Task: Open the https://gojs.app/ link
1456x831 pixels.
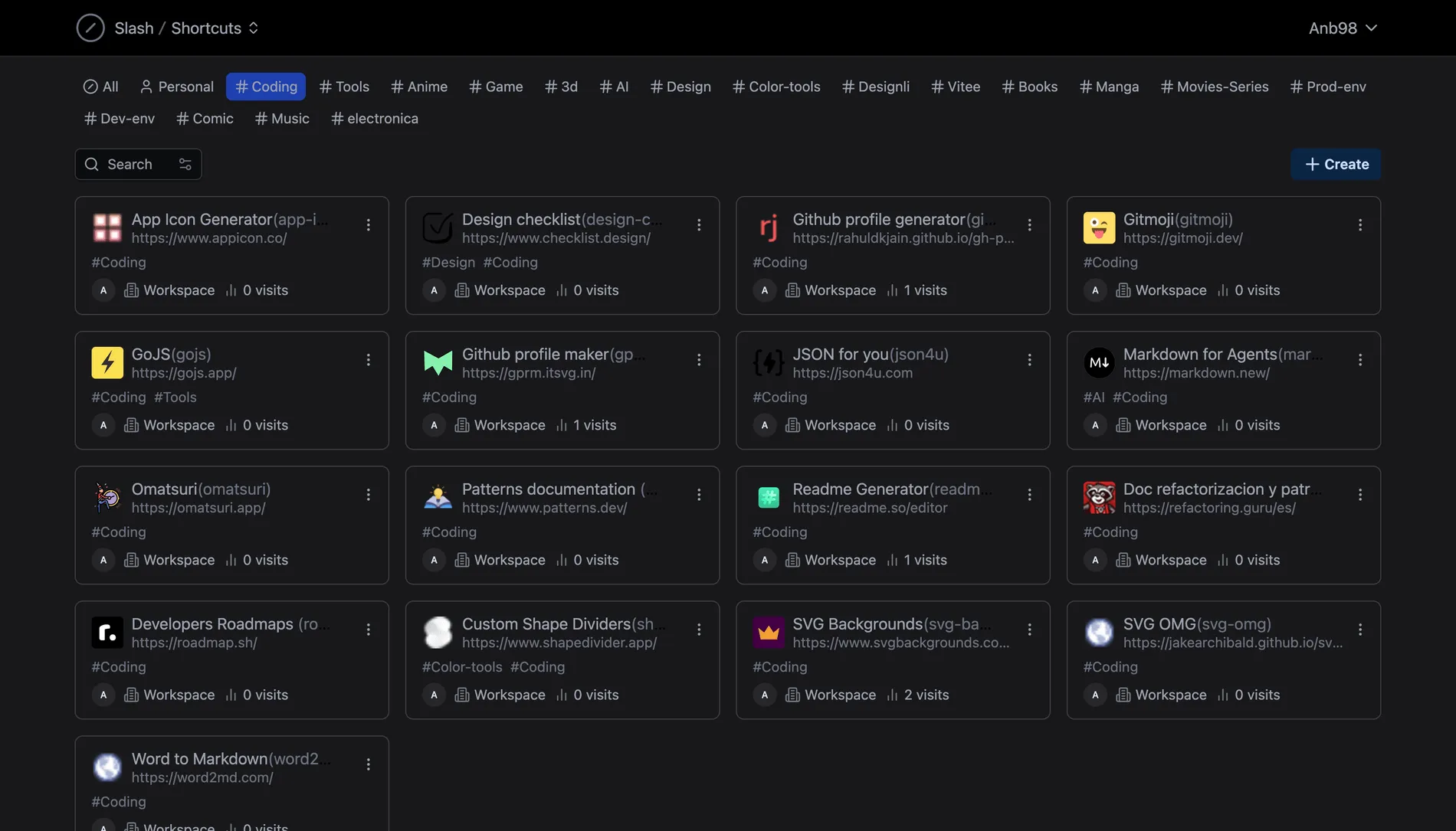Action: [184, 373]
